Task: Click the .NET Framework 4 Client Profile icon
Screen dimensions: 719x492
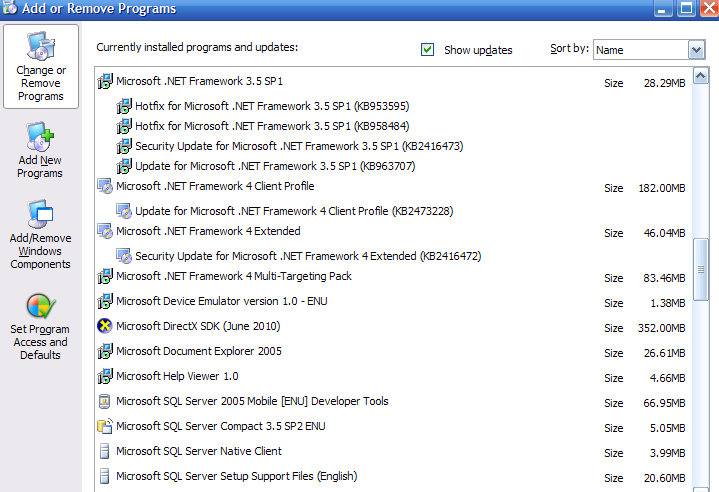Action: [x=105, y=186]
